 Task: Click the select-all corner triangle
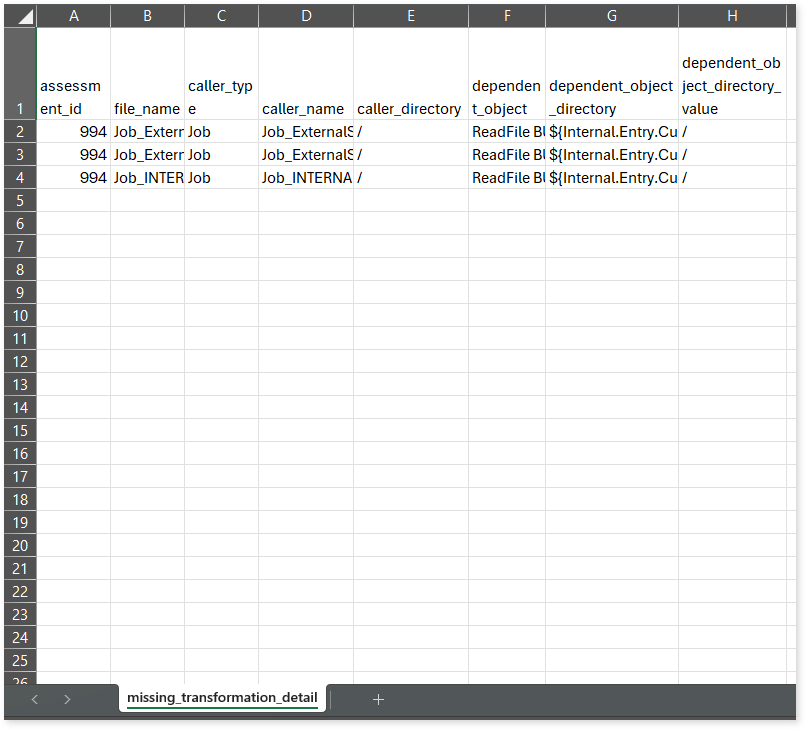(x=24, y=17)
